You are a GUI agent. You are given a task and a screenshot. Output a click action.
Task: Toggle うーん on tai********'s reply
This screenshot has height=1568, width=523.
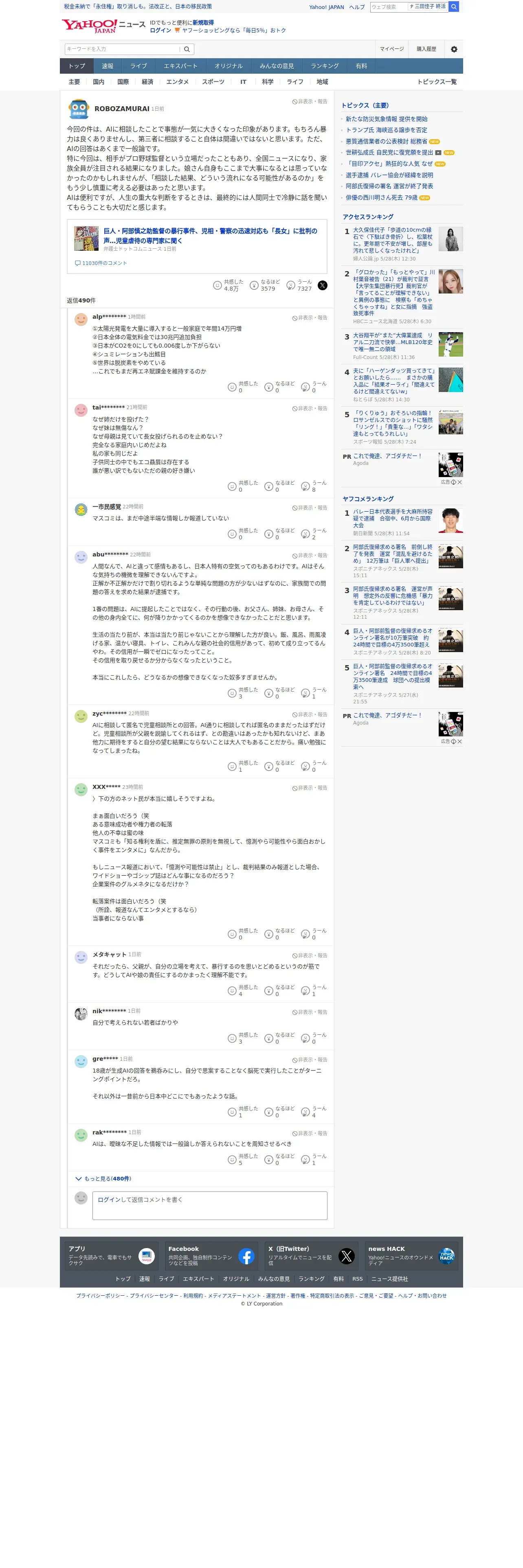(x=314, y=486)
